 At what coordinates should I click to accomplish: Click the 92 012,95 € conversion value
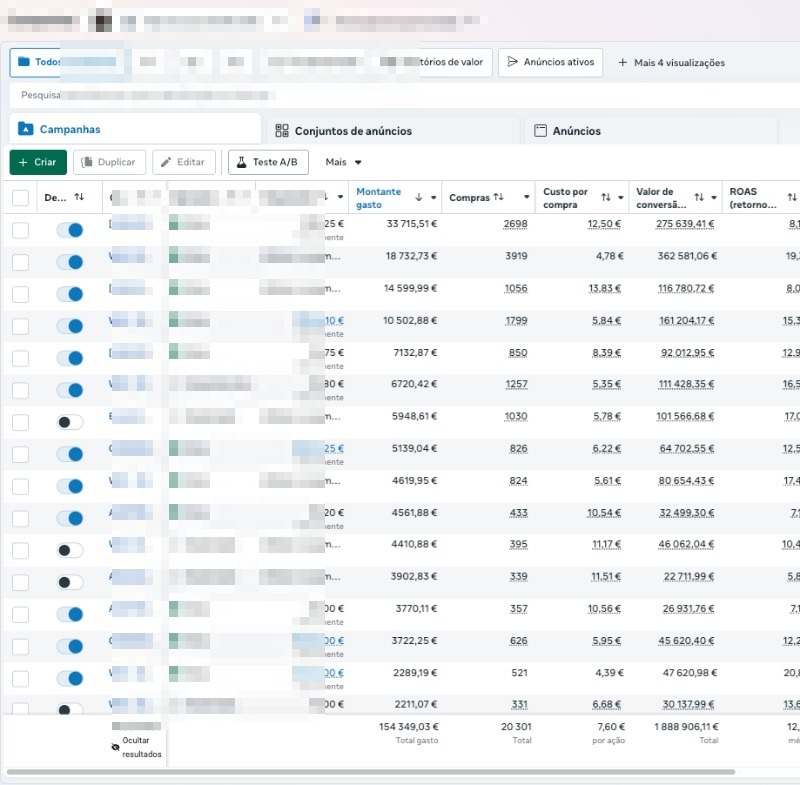(687, 353)
